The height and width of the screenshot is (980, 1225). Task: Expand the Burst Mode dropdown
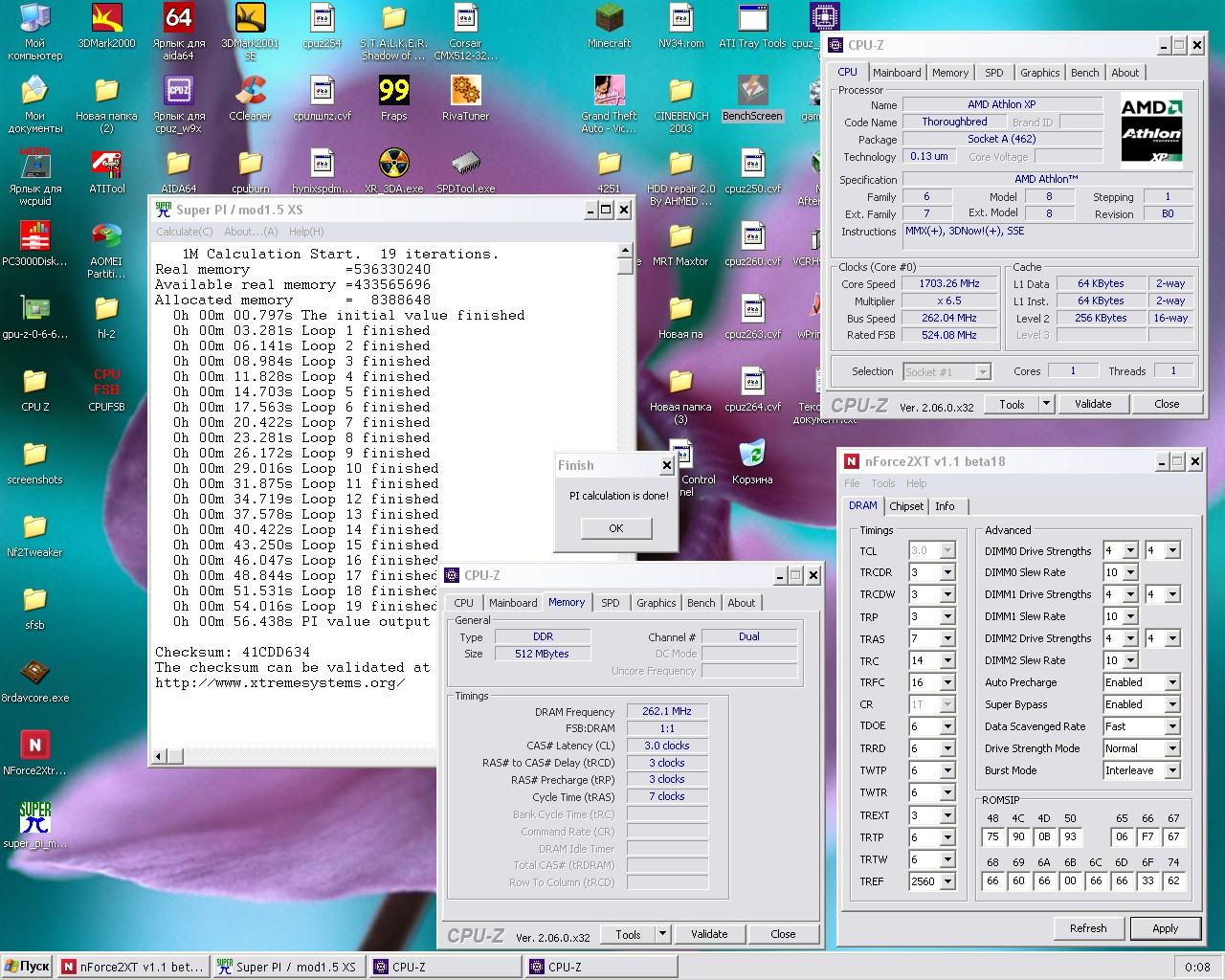click(1172, 770)
